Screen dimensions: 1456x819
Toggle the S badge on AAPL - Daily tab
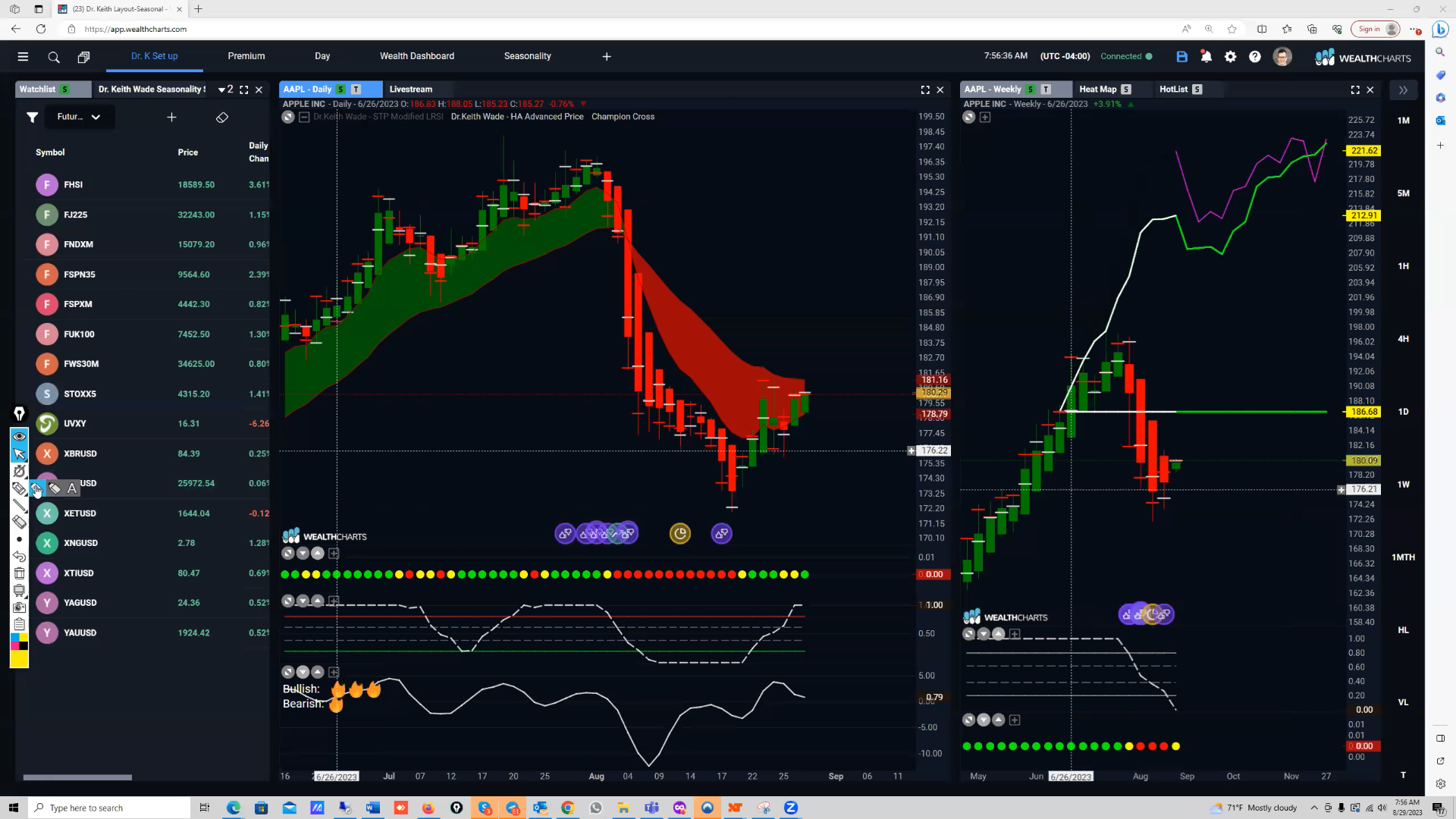(340, 89)
